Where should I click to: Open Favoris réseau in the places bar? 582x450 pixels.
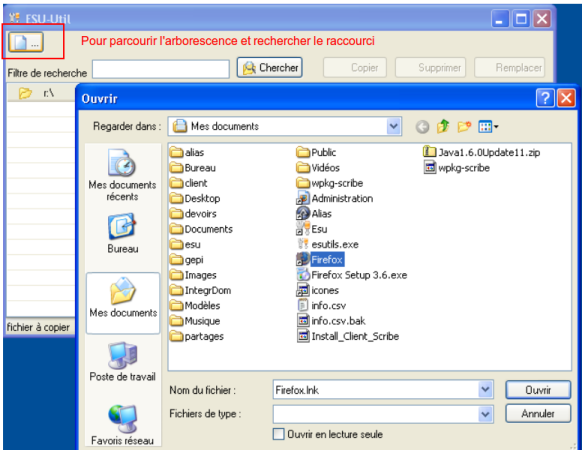(122, 425)
